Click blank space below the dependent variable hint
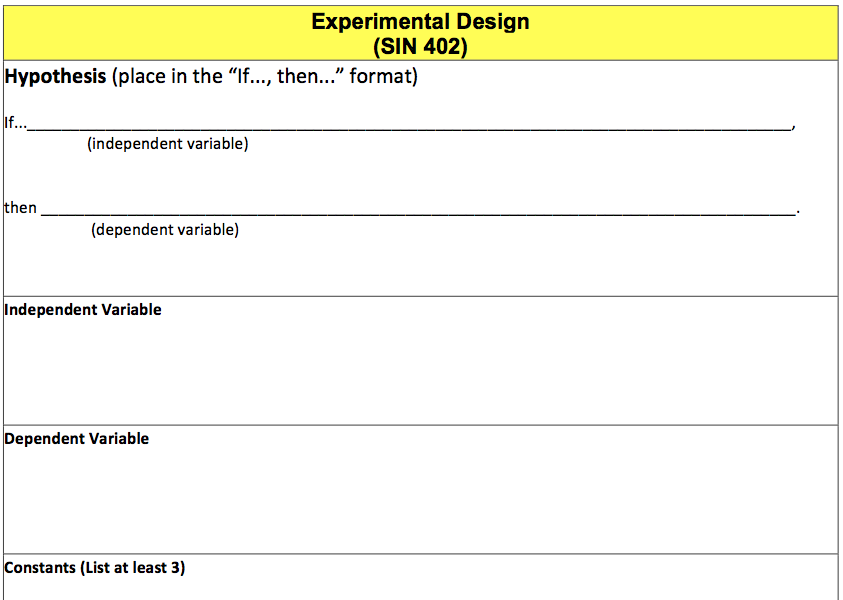This screenshot has width=843, height=600. [420, 268]
